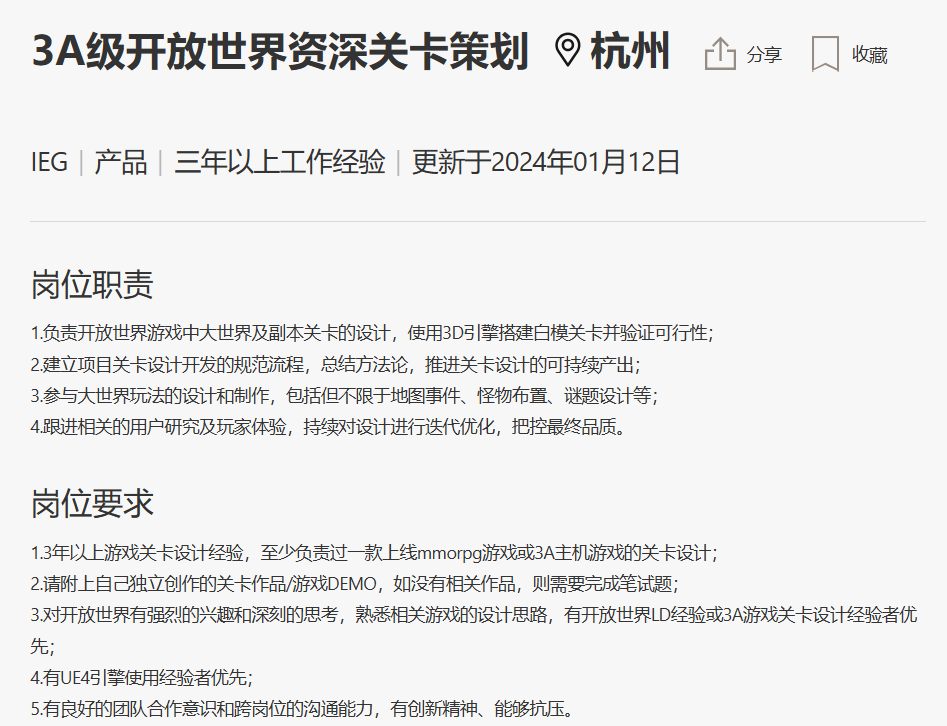Click requirement line 1 mentioning mmorpg游戏
Image resolution: width=947 pixels, height=726 pixels.
tap(374, 553)
